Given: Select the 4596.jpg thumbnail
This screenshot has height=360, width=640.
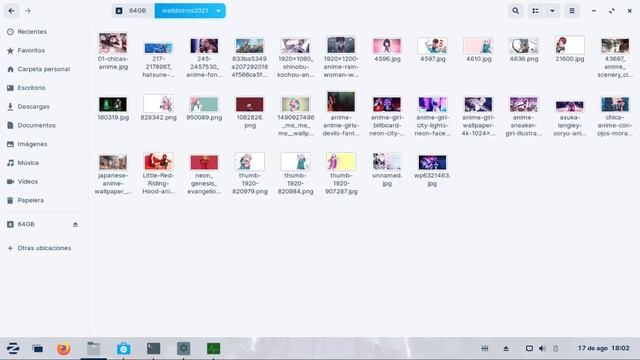Looking at the screenshot, I should 387,46.
